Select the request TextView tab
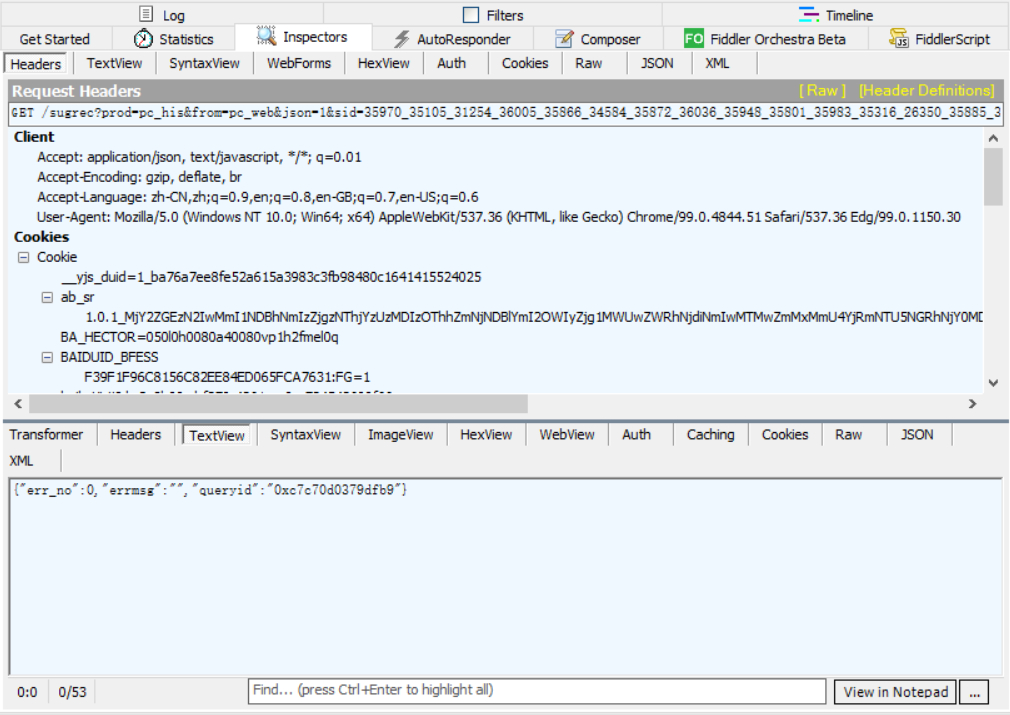Image resolution: width=1010 pixels, height=715 pixels. click(114, 63)
